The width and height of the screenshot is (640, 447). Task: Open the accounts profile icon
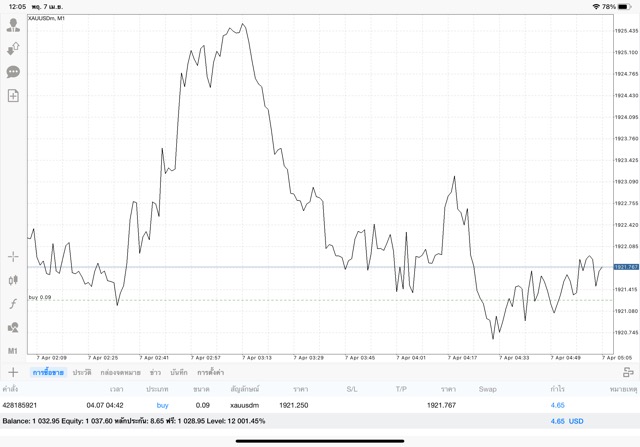pos(13,25)
